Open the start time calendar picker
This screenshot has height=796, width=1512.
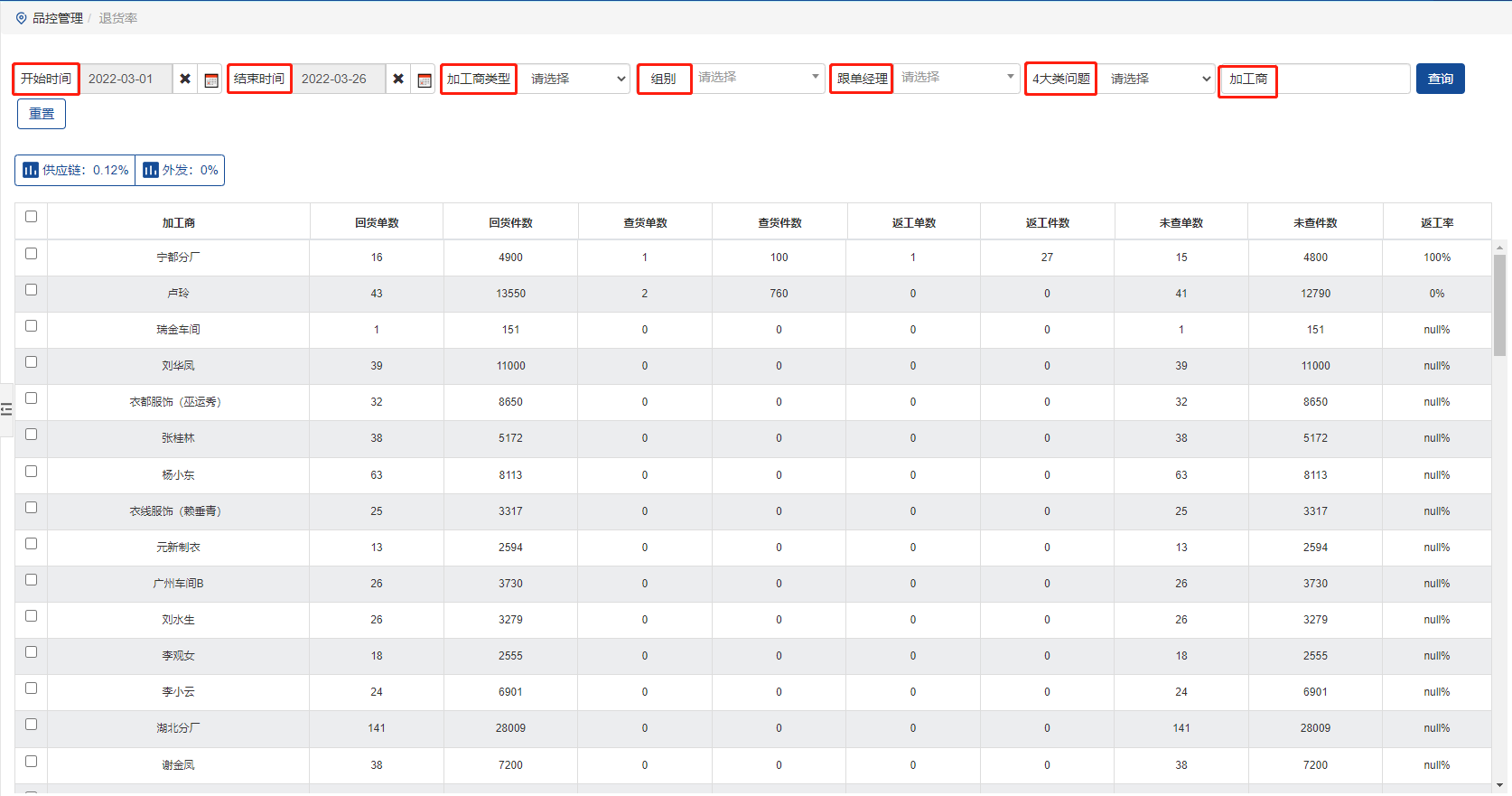[x=211, y=80]
